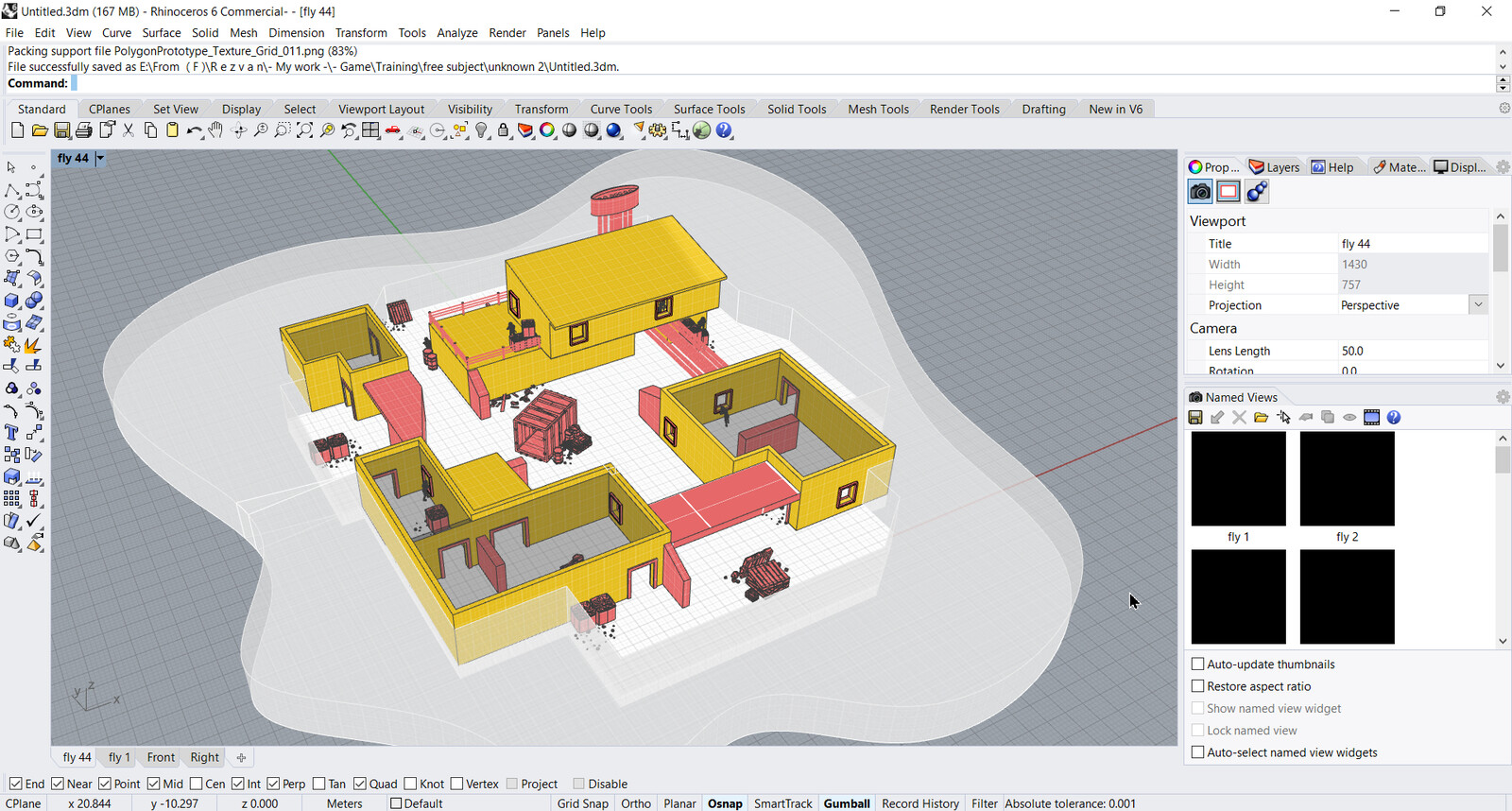Click the Zoom Extents icon
The height and width of the screenshot is (811, 1512).
[304, 130]
